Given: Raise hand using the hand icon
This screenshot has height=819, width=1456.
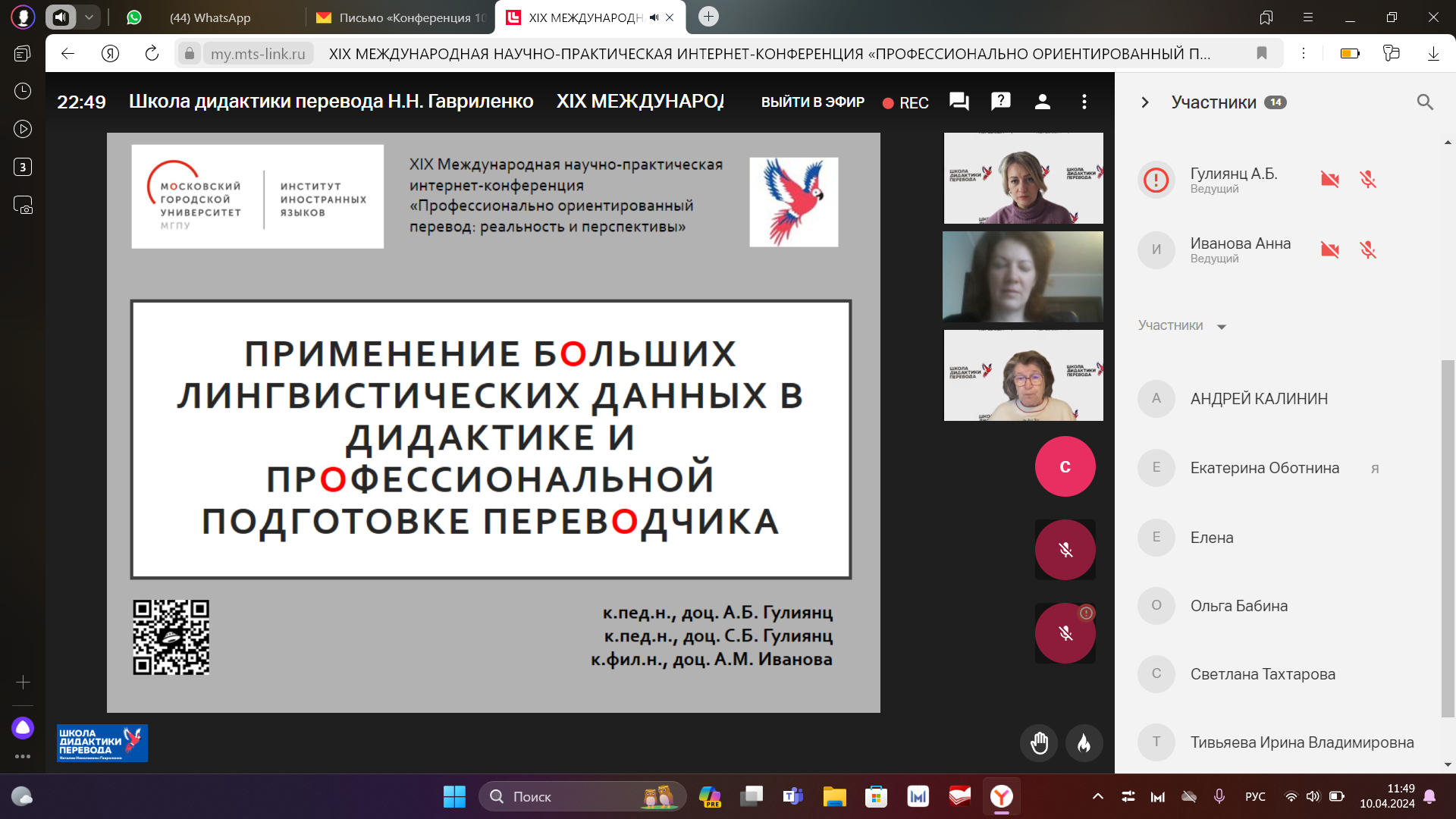Looking at the screenshot, I should [1039, 743].
